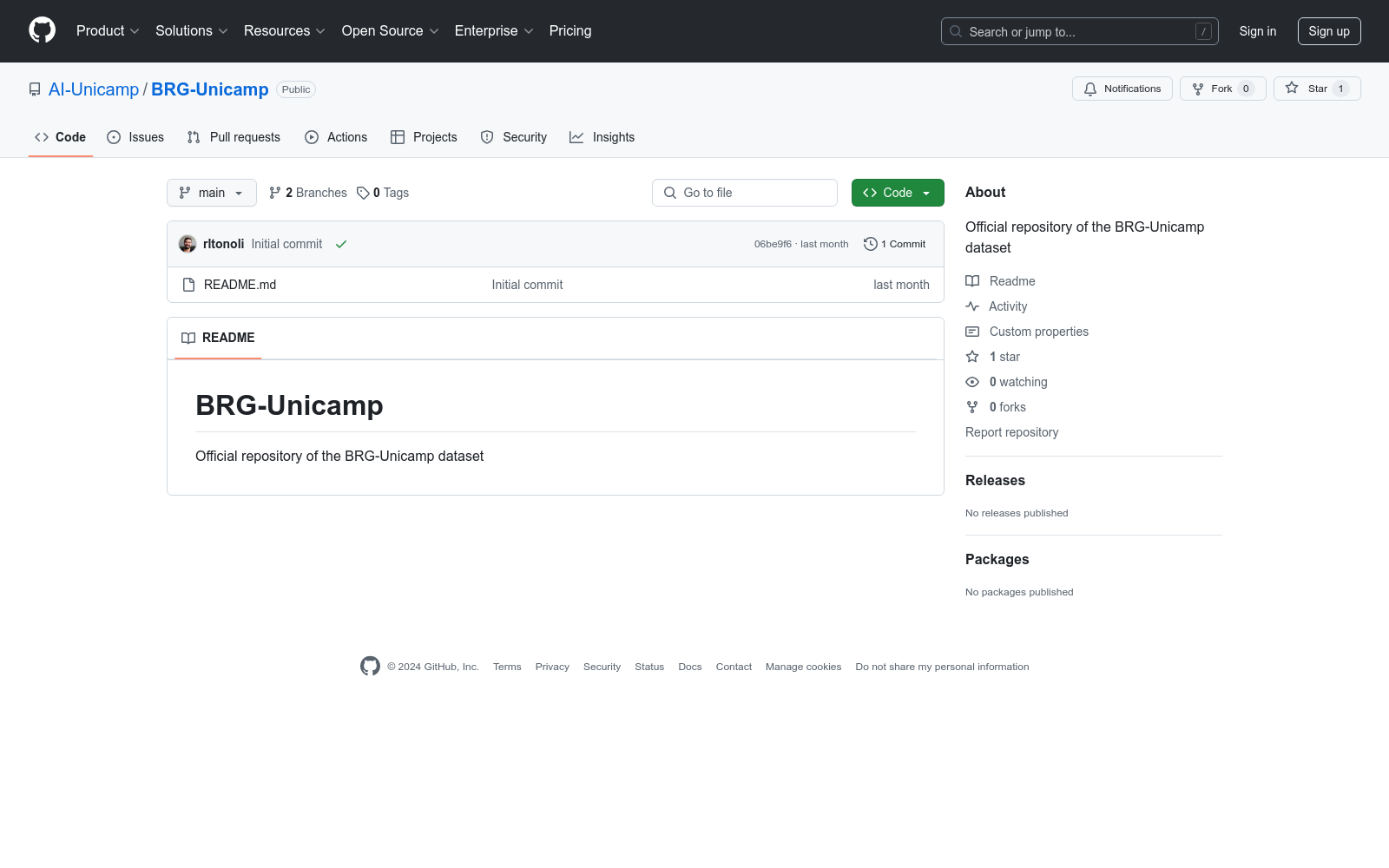Screen dimensions: 1389x868
Task: Click the last month text in the README.md row
Action: tap(901, 285)
